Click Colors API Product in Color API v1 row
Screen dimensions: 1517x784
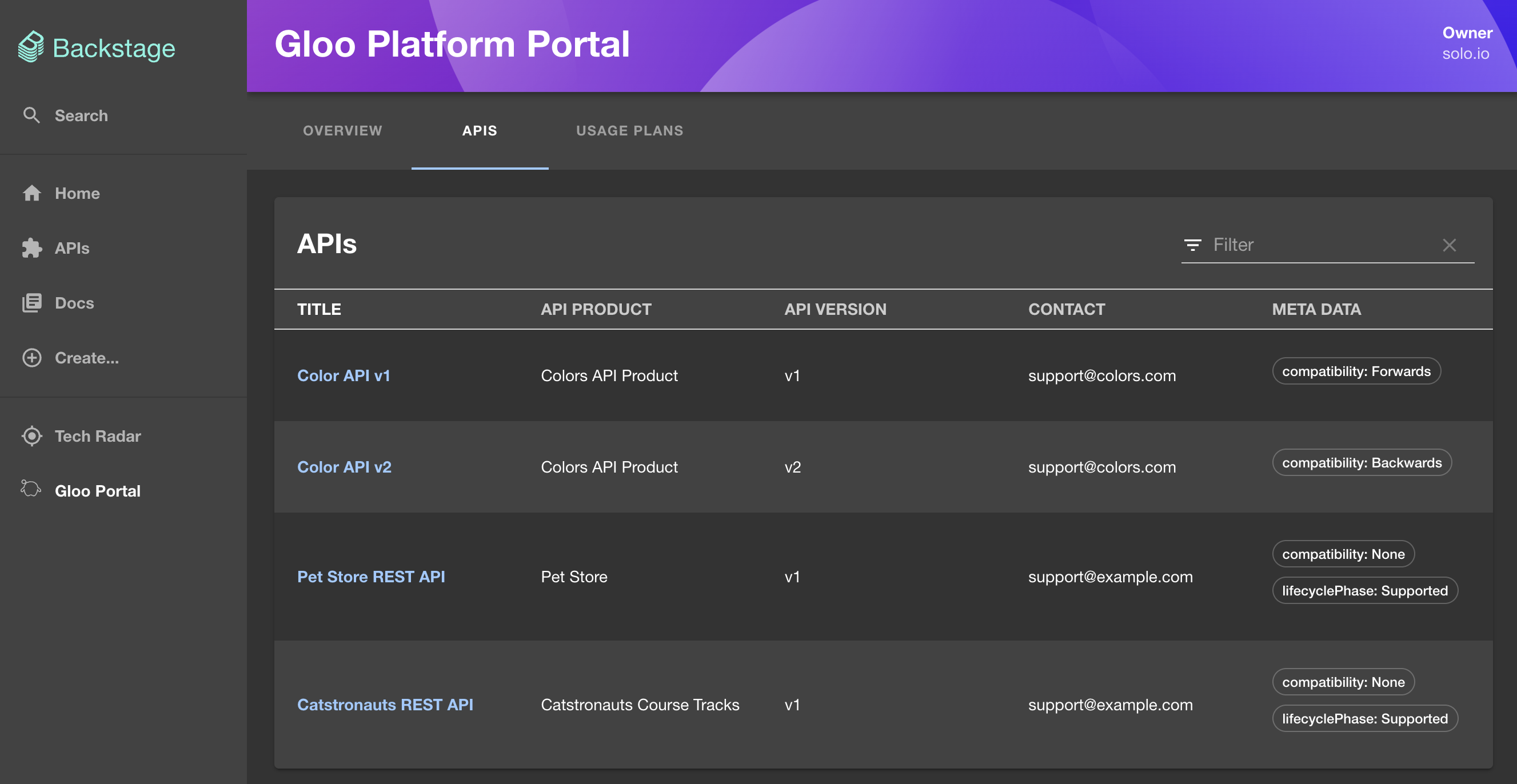609,375
